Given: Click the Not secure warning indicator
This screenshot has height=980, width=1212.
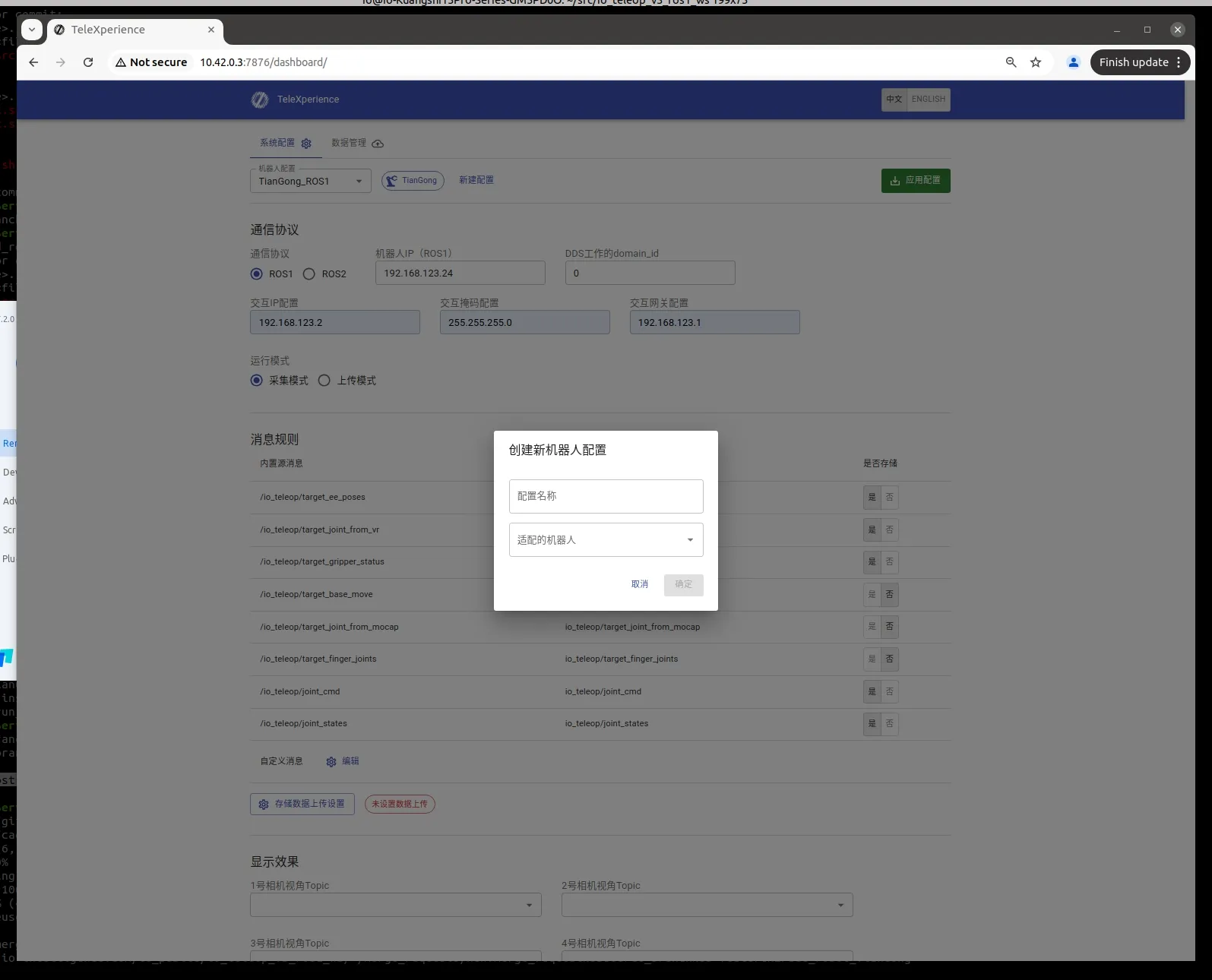Looking at the screenshot, I should (151, 62).
